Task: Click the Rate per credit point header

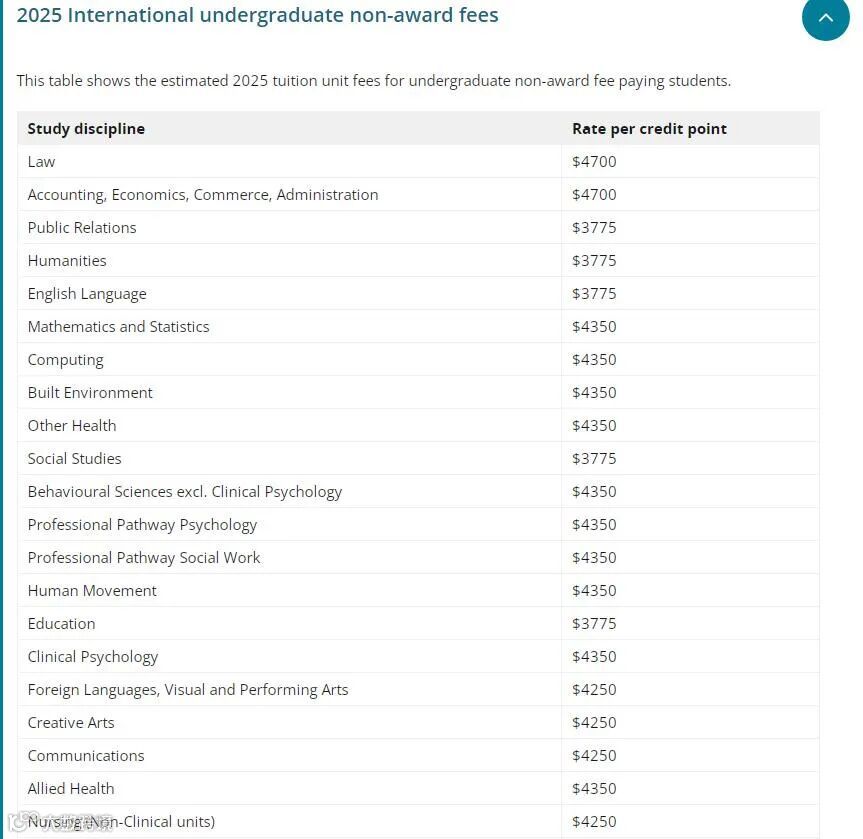Action: point(649,129)
